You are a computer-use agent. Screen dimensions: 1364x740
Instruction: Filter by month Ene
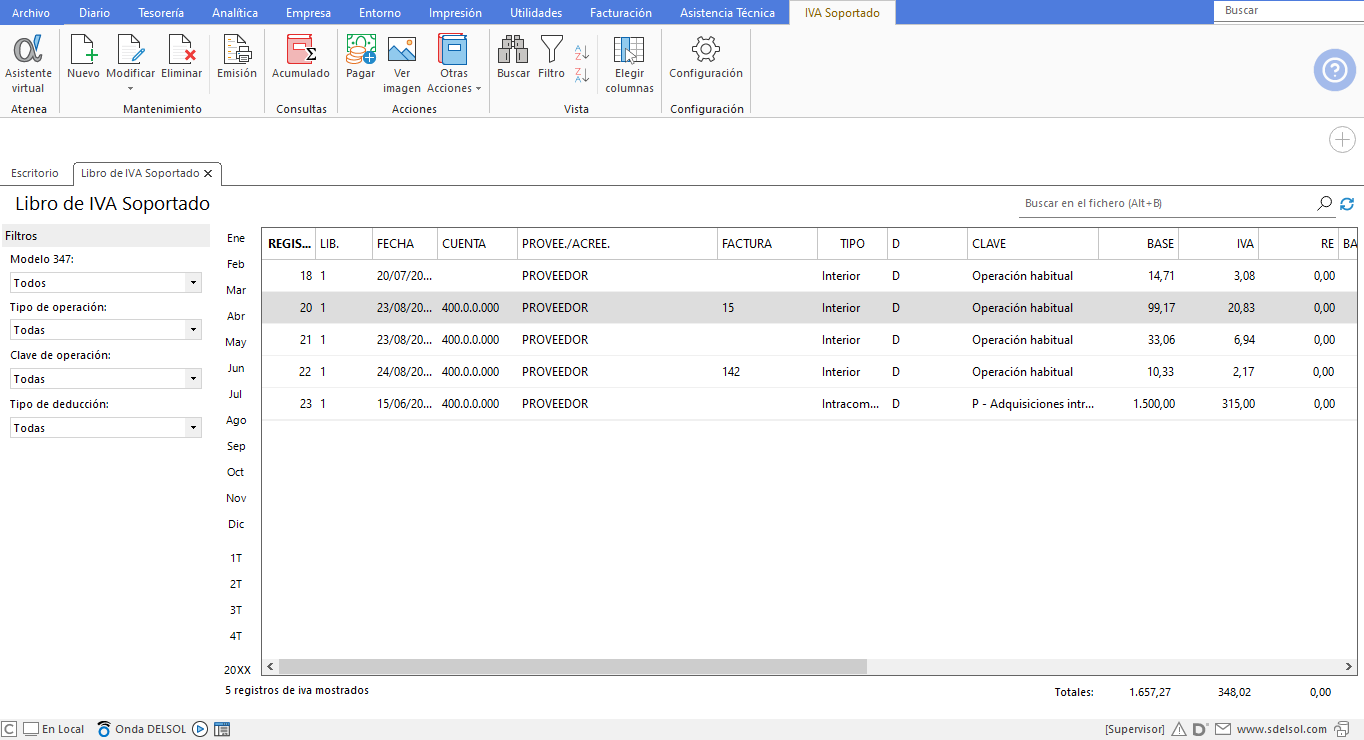(x=236, y=238)
